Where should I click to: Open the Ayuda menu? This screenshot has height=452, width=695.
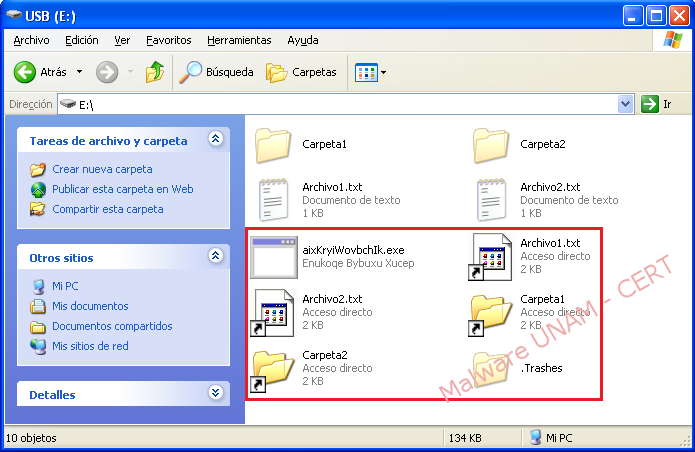(303, 40)
